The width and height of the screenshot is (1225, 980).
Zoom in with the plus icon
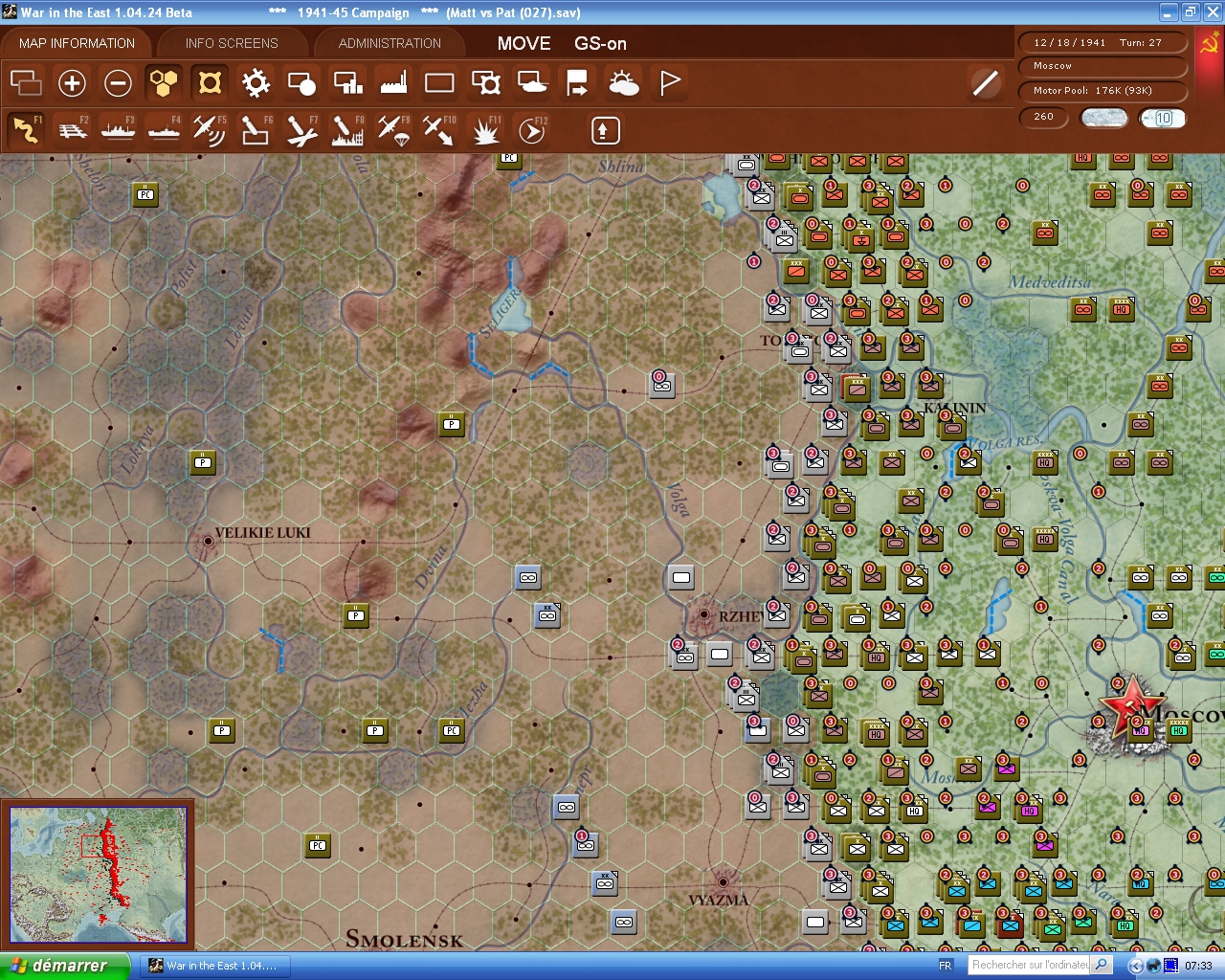coord(72,83)
